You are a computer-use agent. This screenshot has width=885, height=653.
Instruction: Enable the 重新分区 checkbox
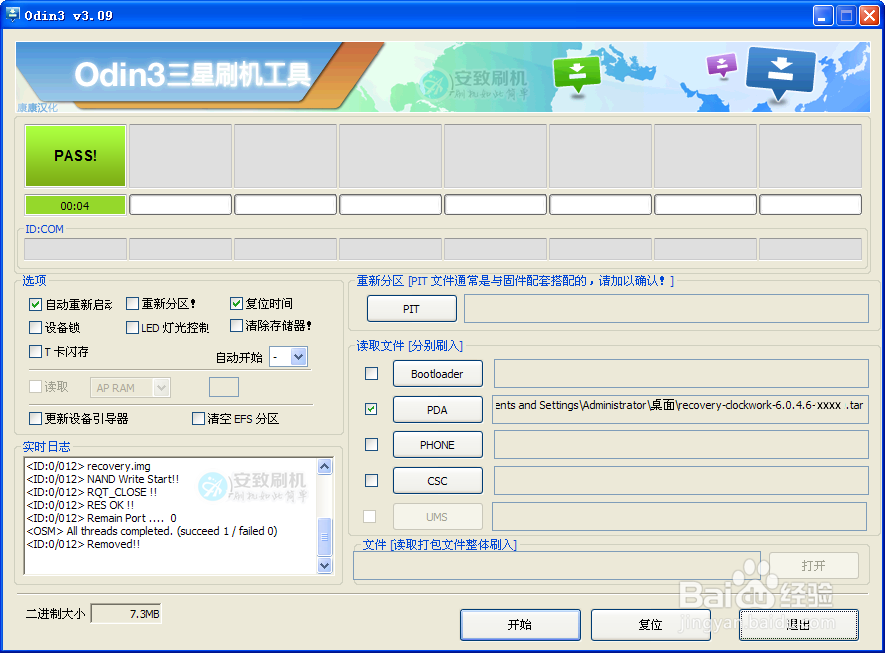pyautogui.click(x=132, y=304)
